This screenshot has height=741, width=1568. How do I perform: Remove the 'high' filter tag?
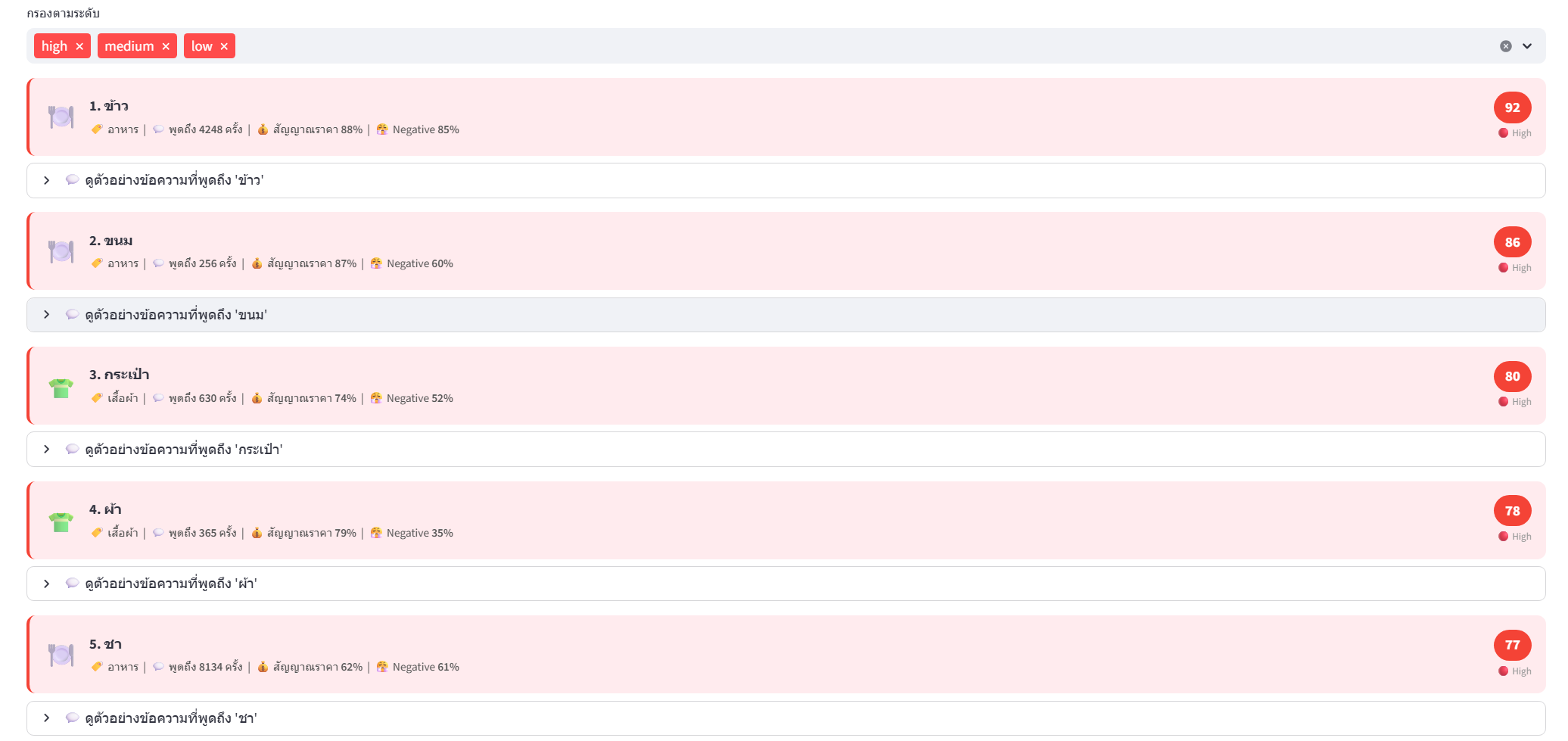click(79, 47)
